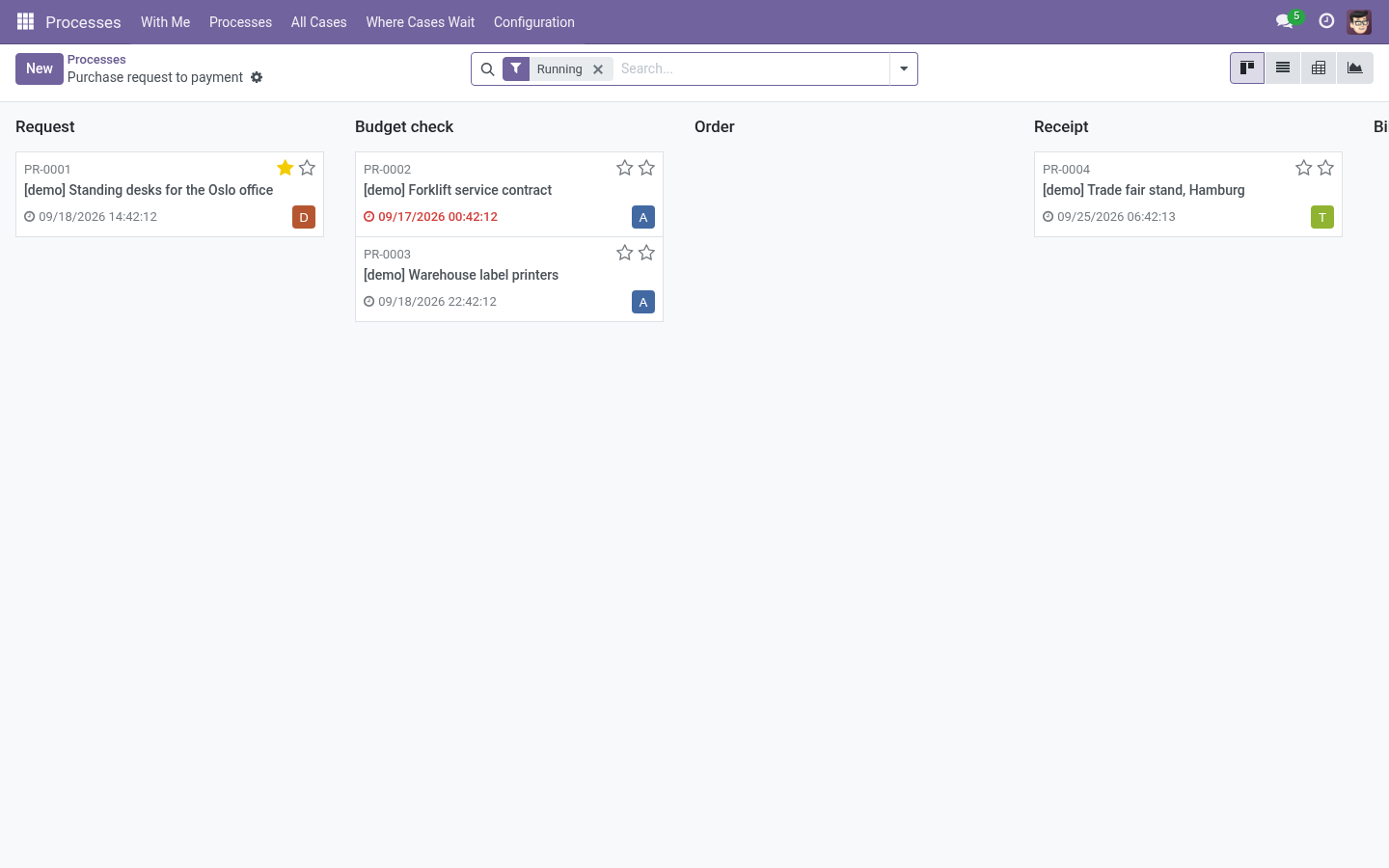Viewport: 1389px width, 868px height.
Task: Click the filter funnel icon in search
Action: coord(516,68)
